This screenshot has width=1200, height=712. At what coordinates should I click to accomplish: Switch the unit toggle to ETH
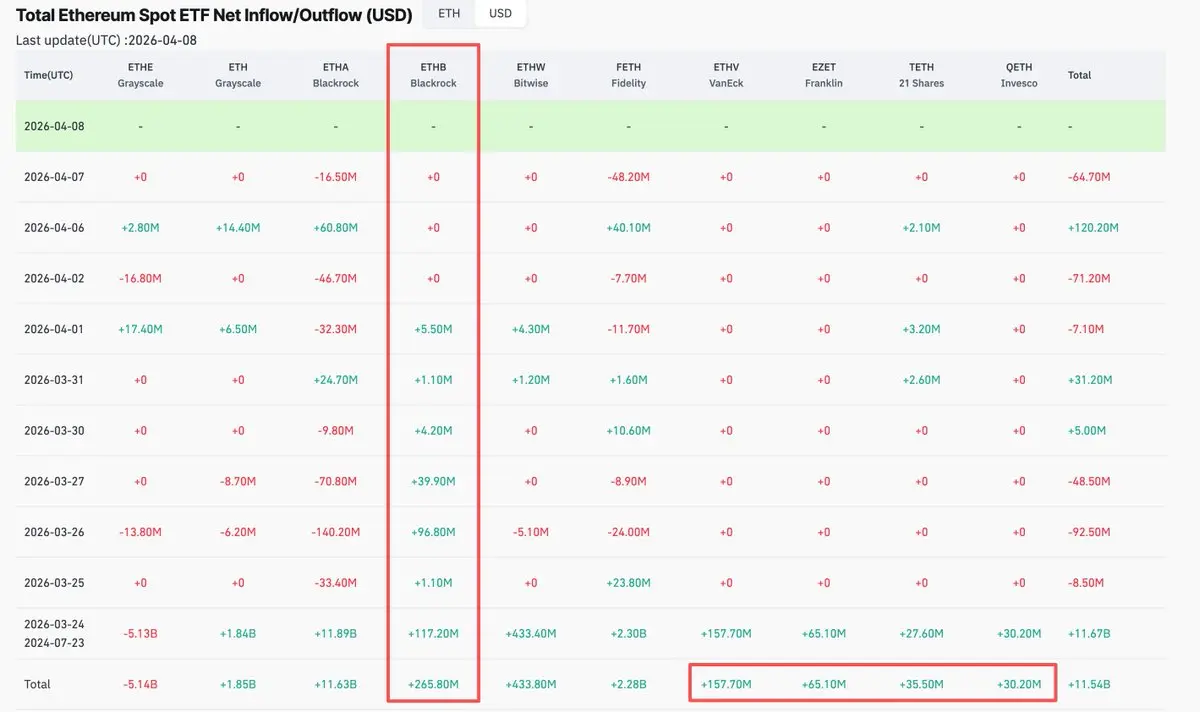[449, 14]
